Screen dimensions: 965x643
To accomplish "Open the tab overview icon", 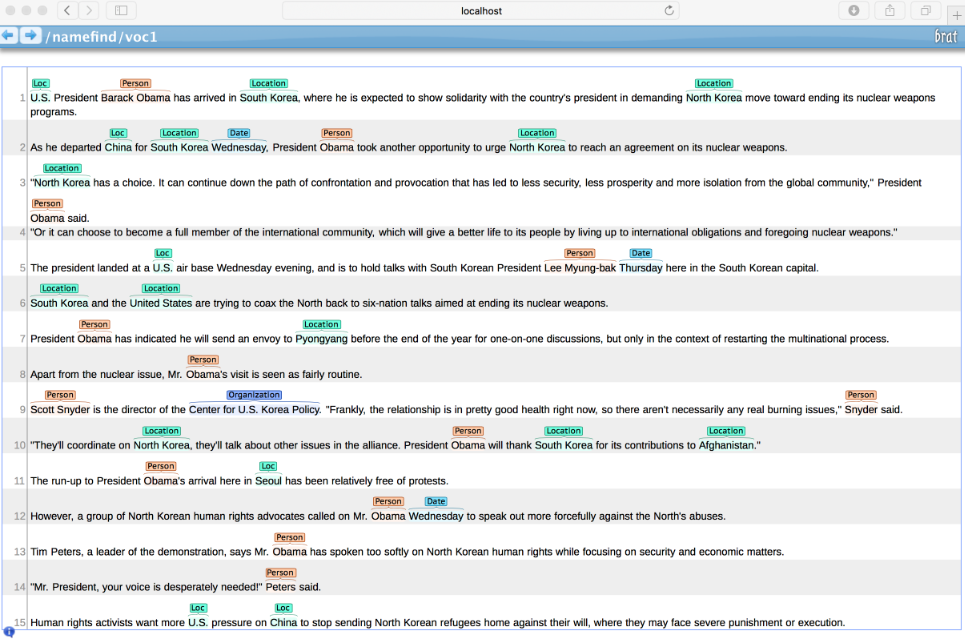I will click(923, 11).
